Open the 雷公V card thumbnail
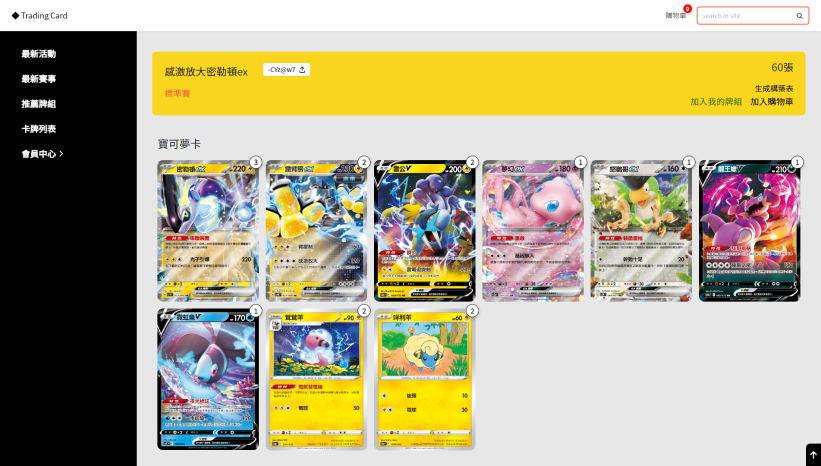The image size is (821, 466). point(425,231)
